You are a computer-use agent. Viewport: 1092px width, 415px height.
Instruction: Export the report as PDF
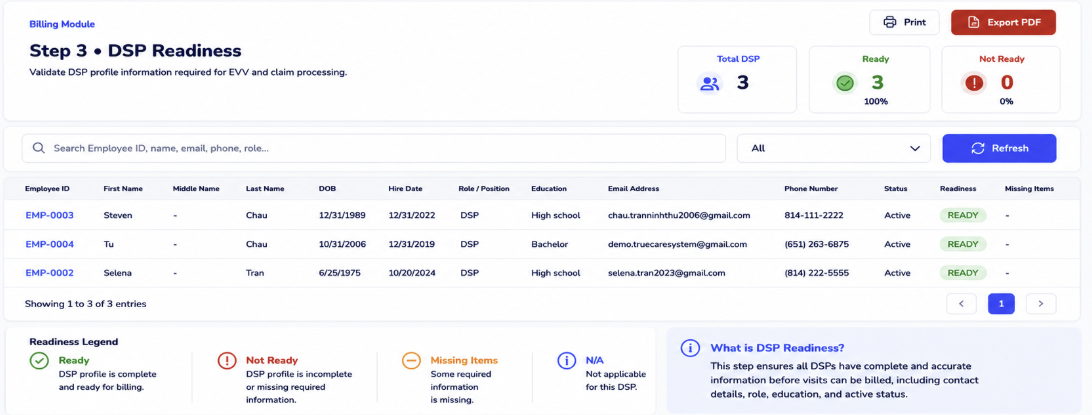click(x=1004, y=22)
